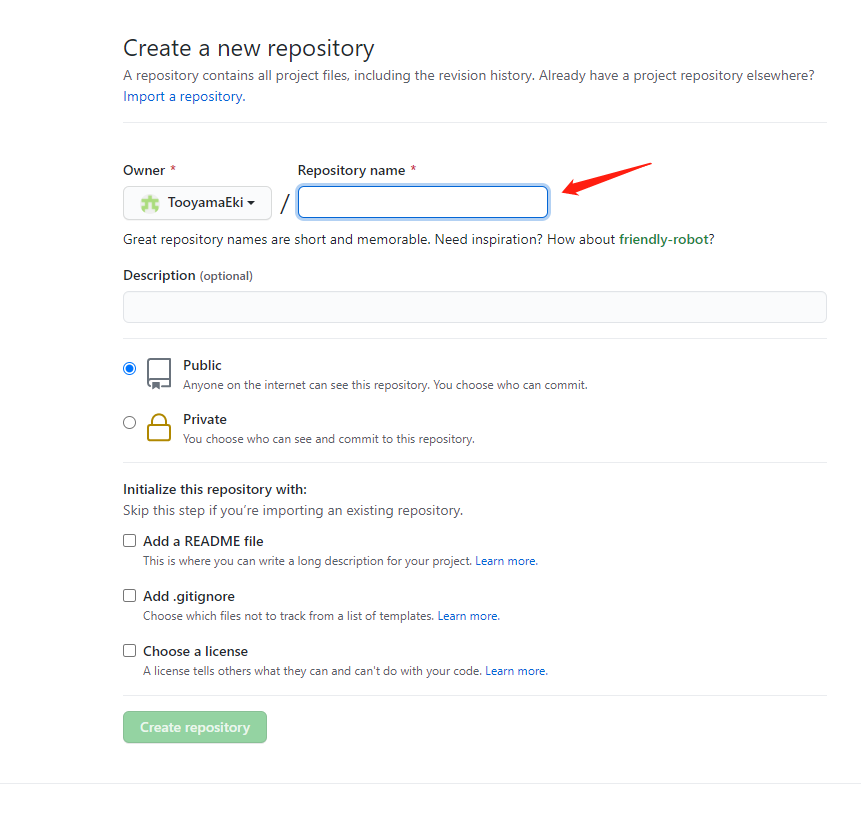Focus the Repository name input field
Screen dimensions: 861x814
pos(423,202)
